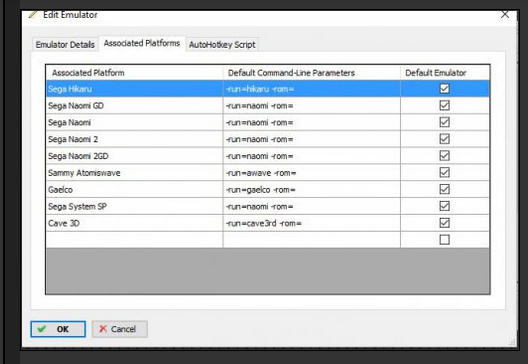Toggle Default Emulator checkbox for Sega Naomi 2GD
Screen dimensions: 528x364
(x=444, y=156)
